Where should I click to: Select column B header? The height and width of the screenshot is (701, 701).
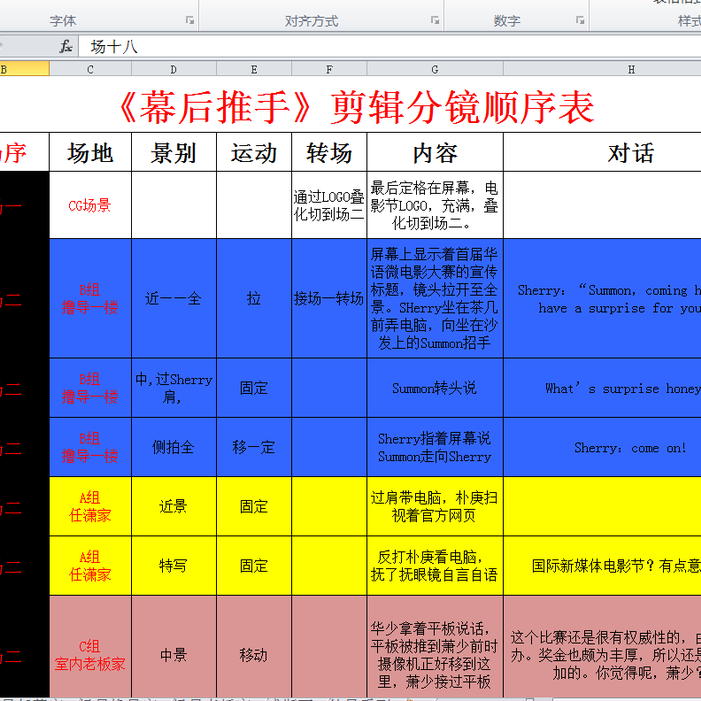24,69
